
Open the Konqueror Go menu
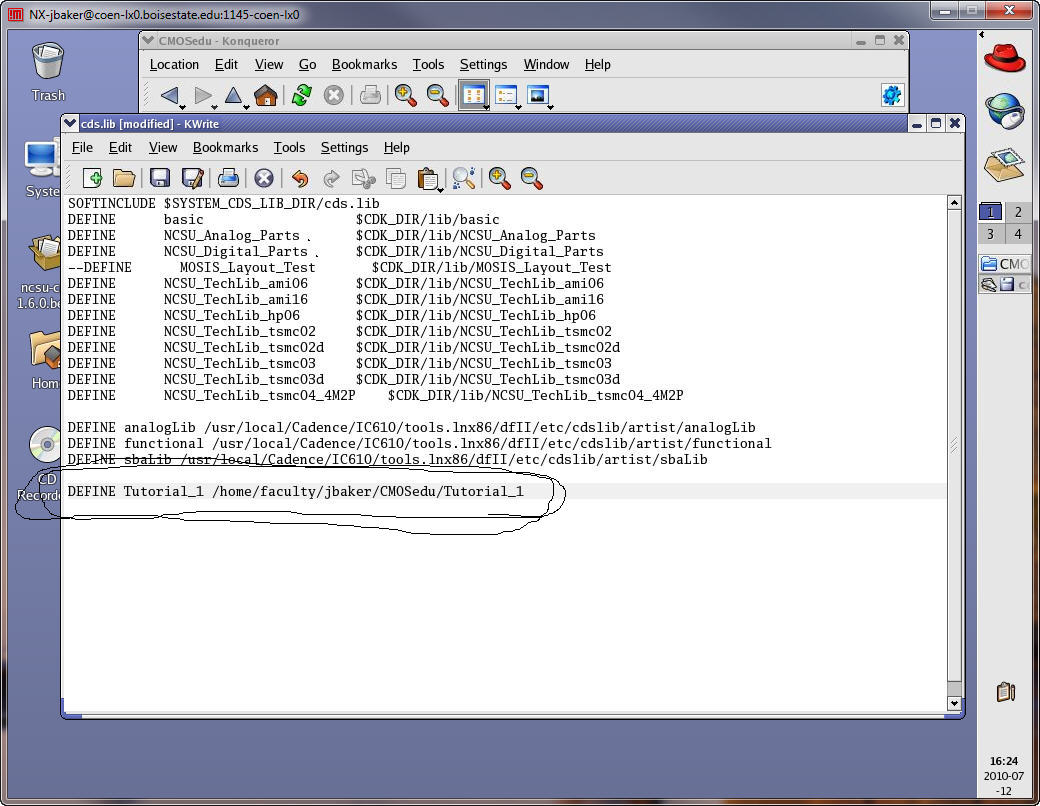[307, 64]
